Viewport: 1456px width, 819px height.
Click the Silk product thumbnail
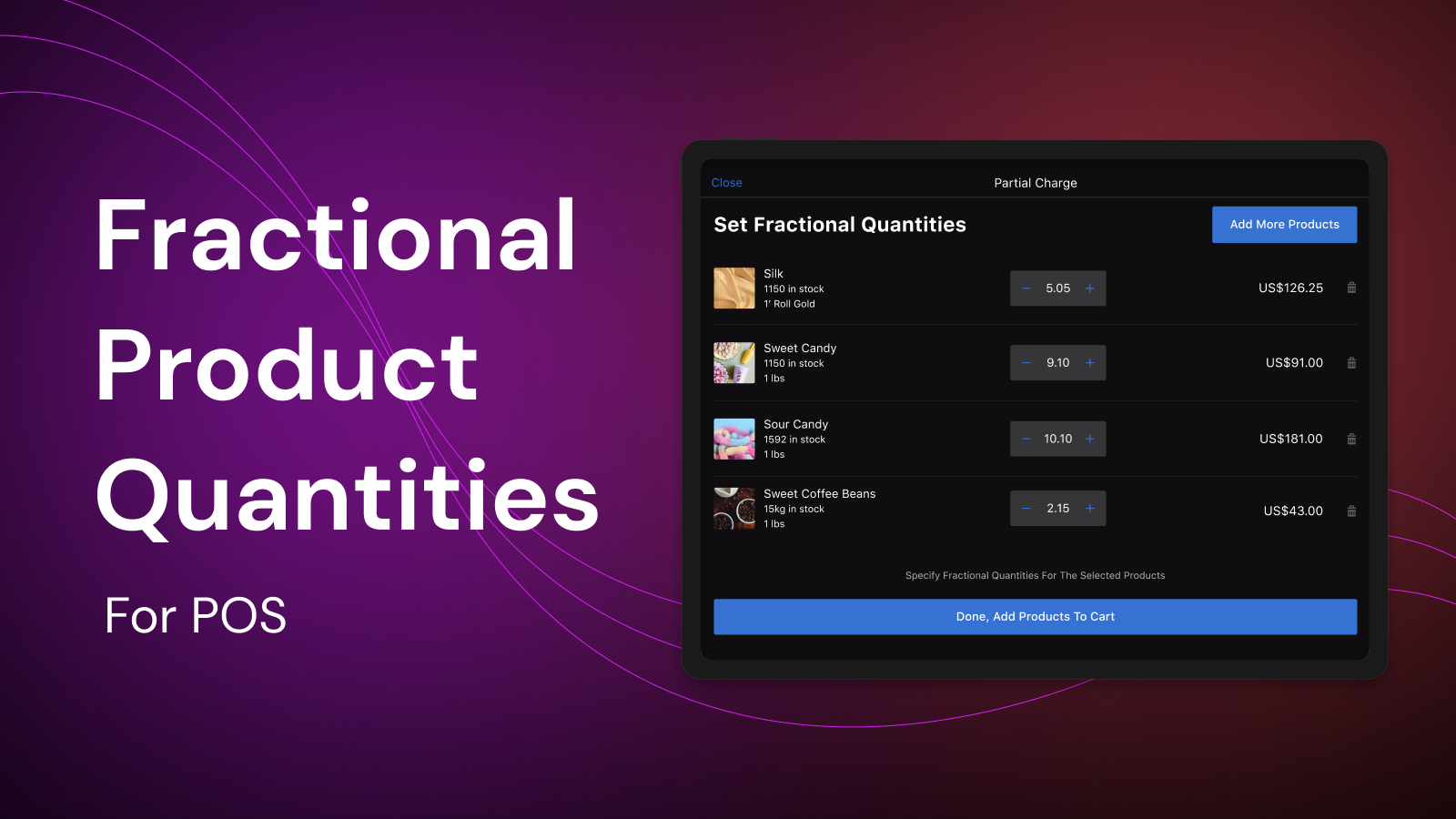pos(734,288)
